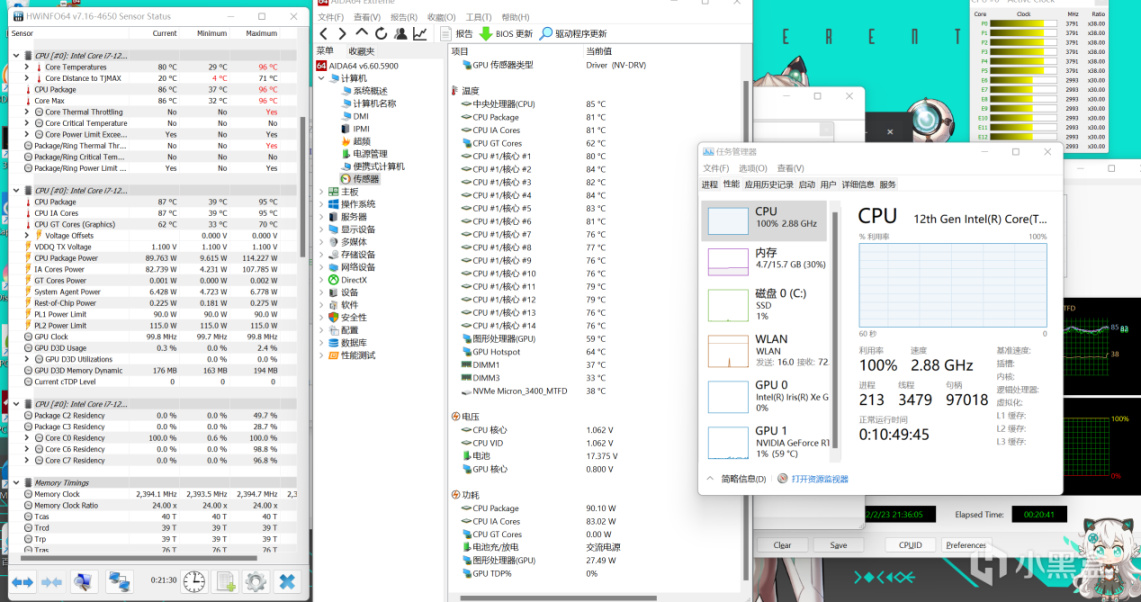Click HWiNFO expand-columns double arrow icon
1141x602 pixels.
(23, 582)
